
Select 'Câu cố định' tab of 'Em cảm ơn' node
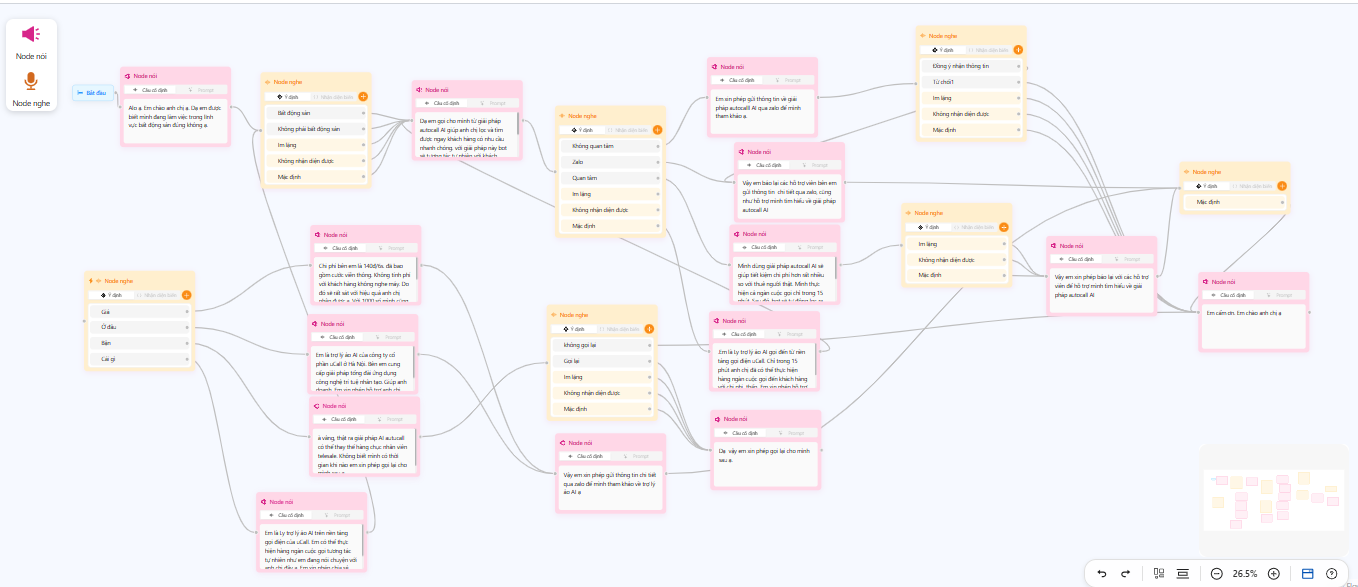point(1228,295)
